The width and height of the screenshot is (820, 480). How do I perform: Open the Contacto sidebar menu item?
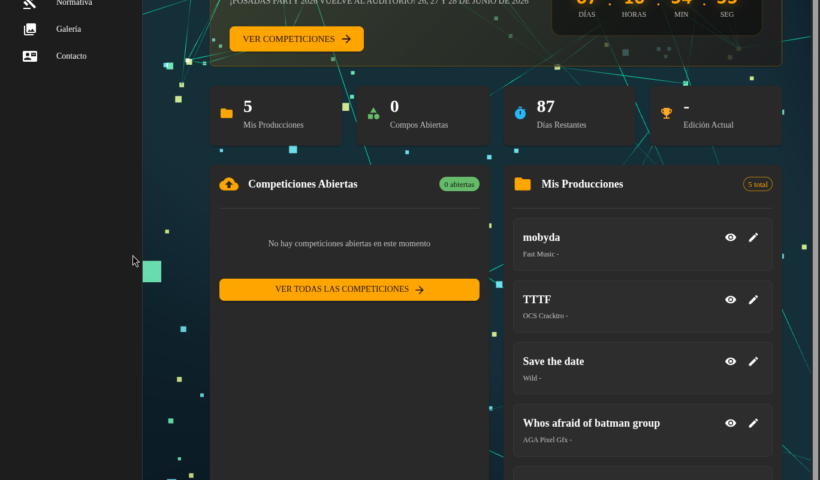(x=70, y=56)
